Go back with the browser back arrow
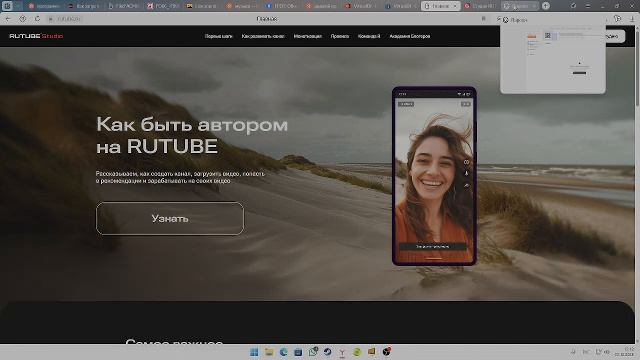The height and width of the screenshot is (360, 640). click(8, 19)
